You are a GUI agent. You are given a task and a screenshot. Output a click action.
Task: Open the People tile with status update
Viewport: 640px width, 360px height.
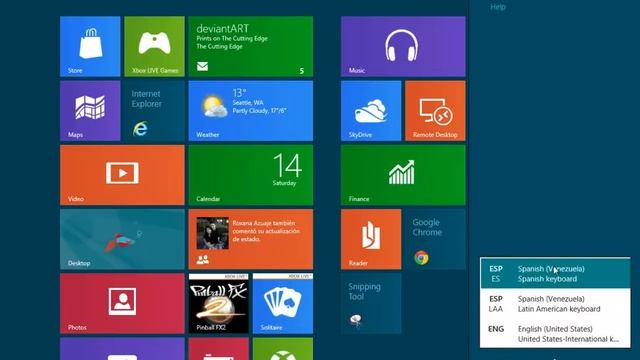click(251, 239)
